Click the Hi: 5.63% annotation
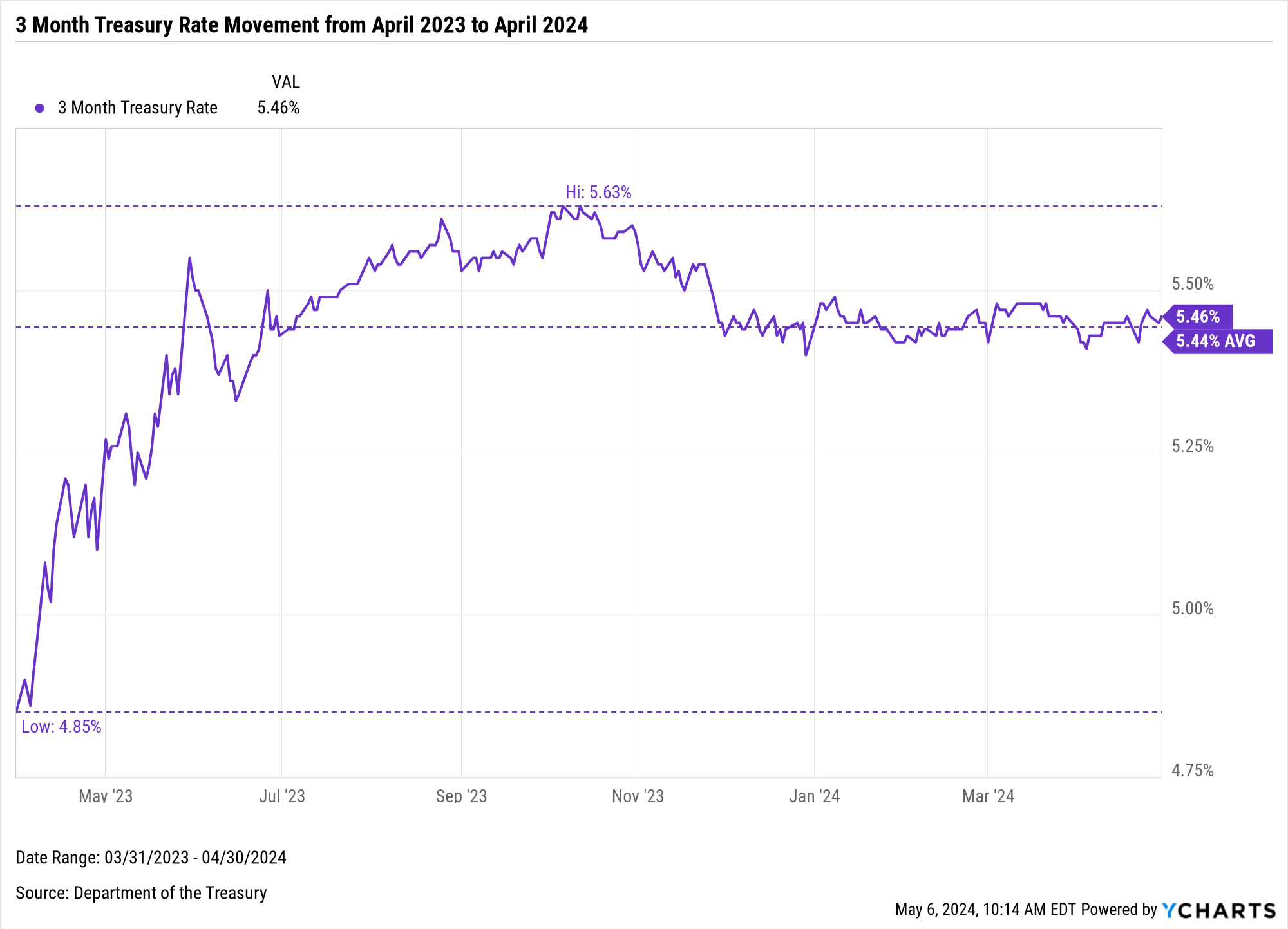This screenshot has width=1288, height=929. pos(598,192)
